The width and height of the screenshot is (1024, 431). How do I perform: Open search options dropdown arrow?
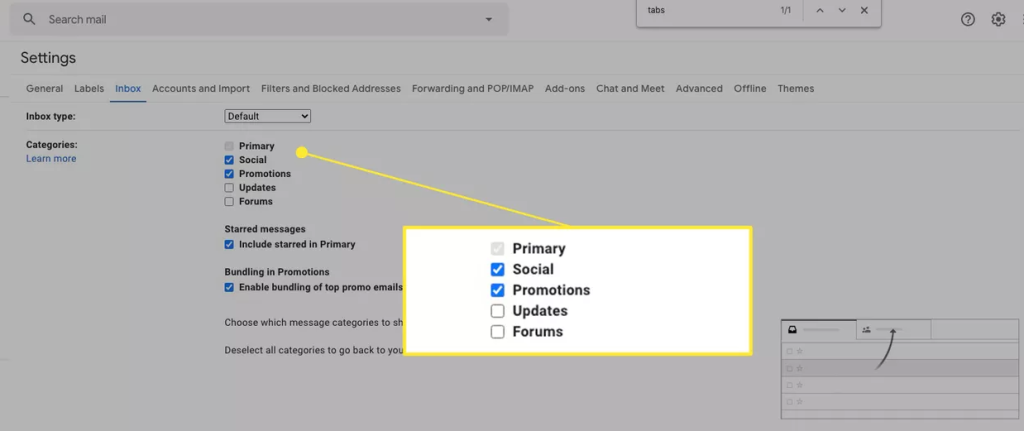pyautogui.click(x=488, y=20)
